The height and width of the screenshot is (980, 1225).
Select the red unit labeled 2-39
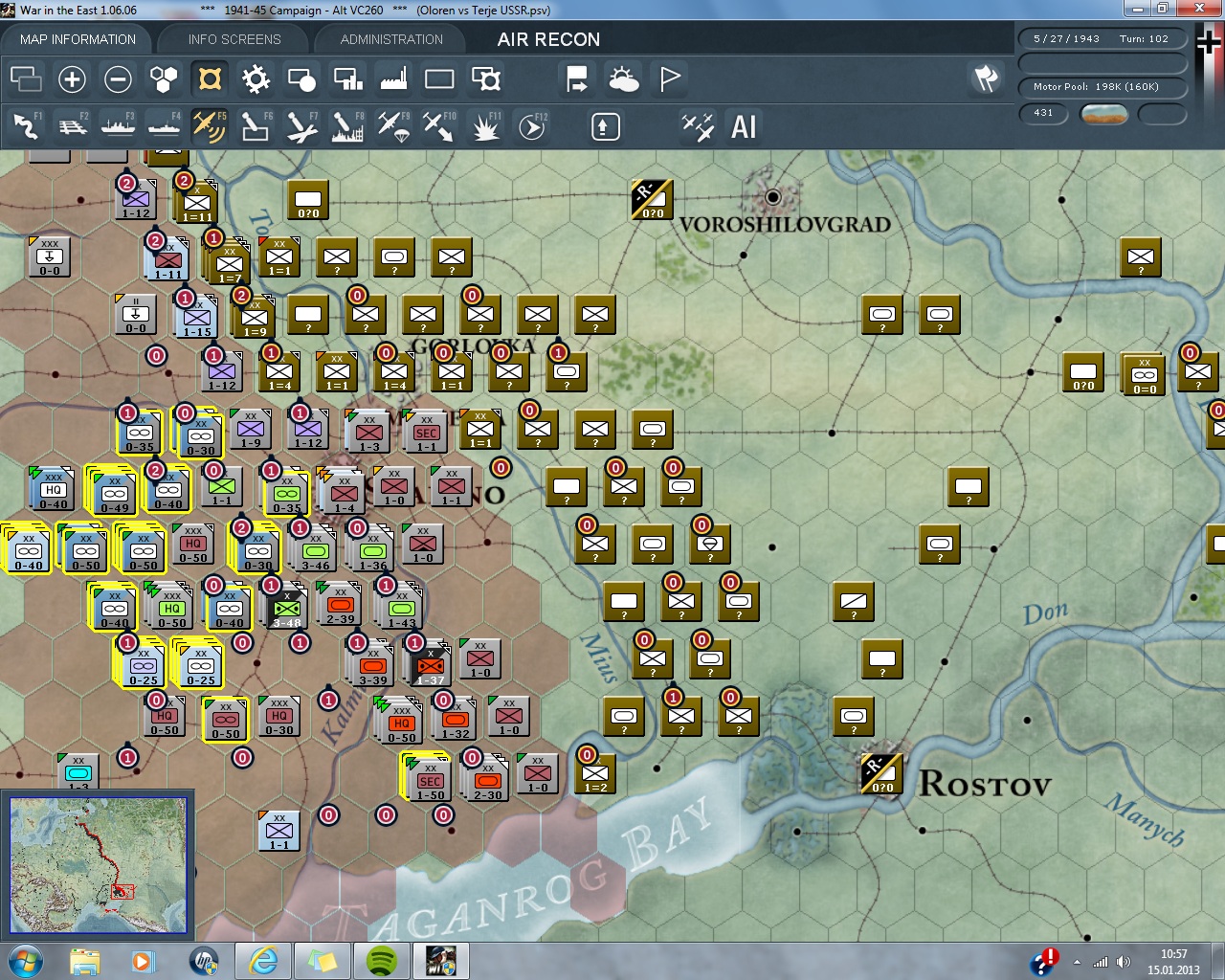(341, 605)
